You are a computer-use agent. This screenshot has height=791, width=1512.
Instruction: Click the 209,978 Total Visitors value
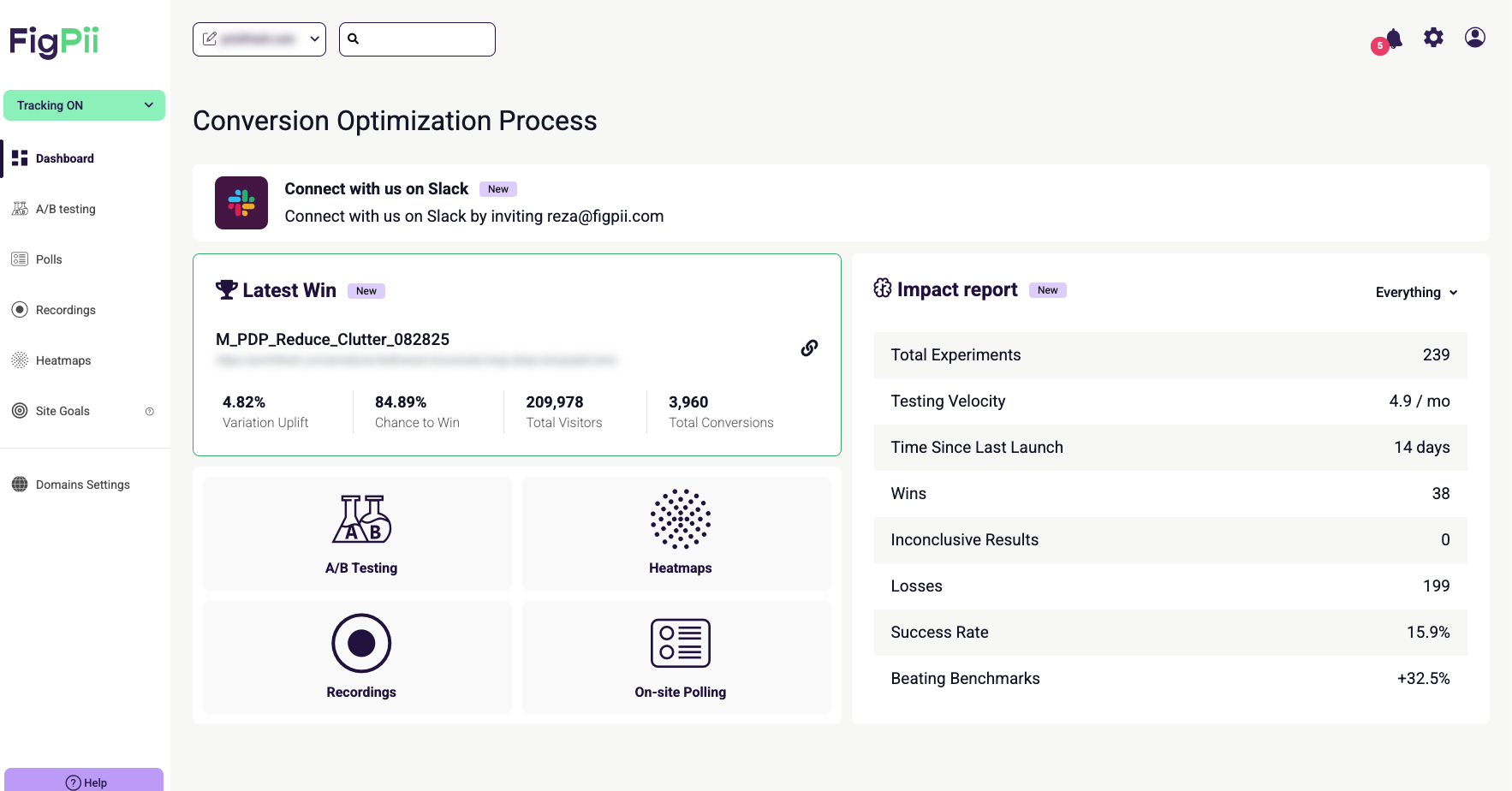point(555,402)
